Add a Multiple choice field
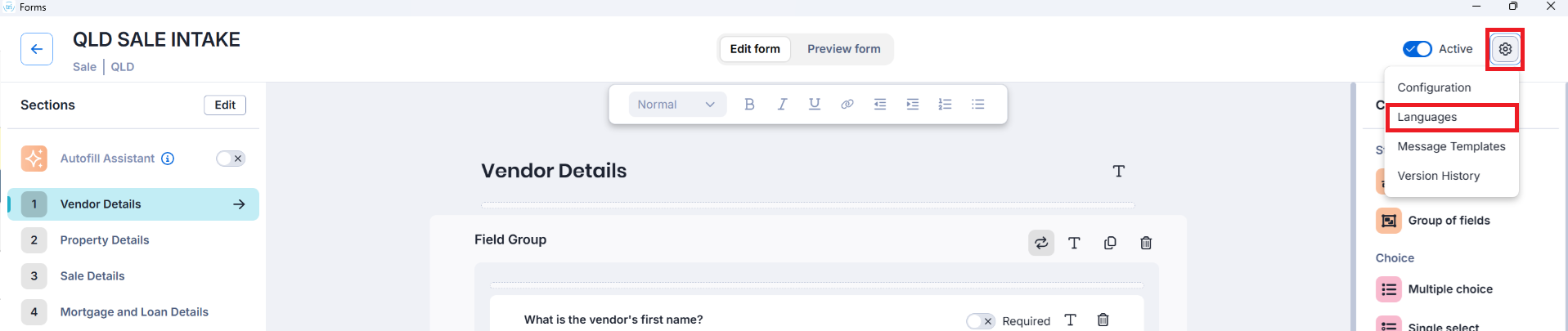 (1449, 289)
